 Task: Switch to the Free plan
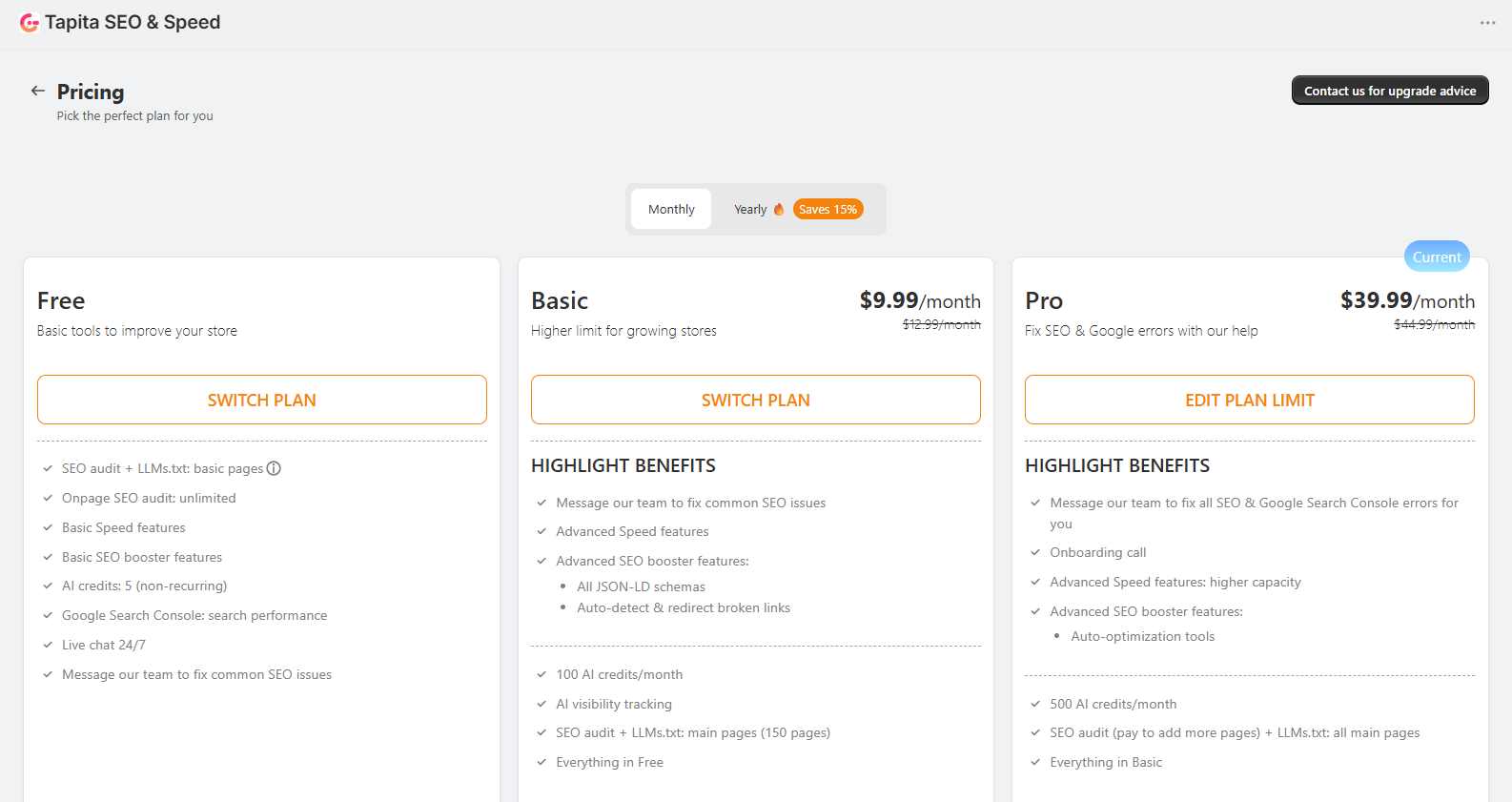[x=262, y=400]
